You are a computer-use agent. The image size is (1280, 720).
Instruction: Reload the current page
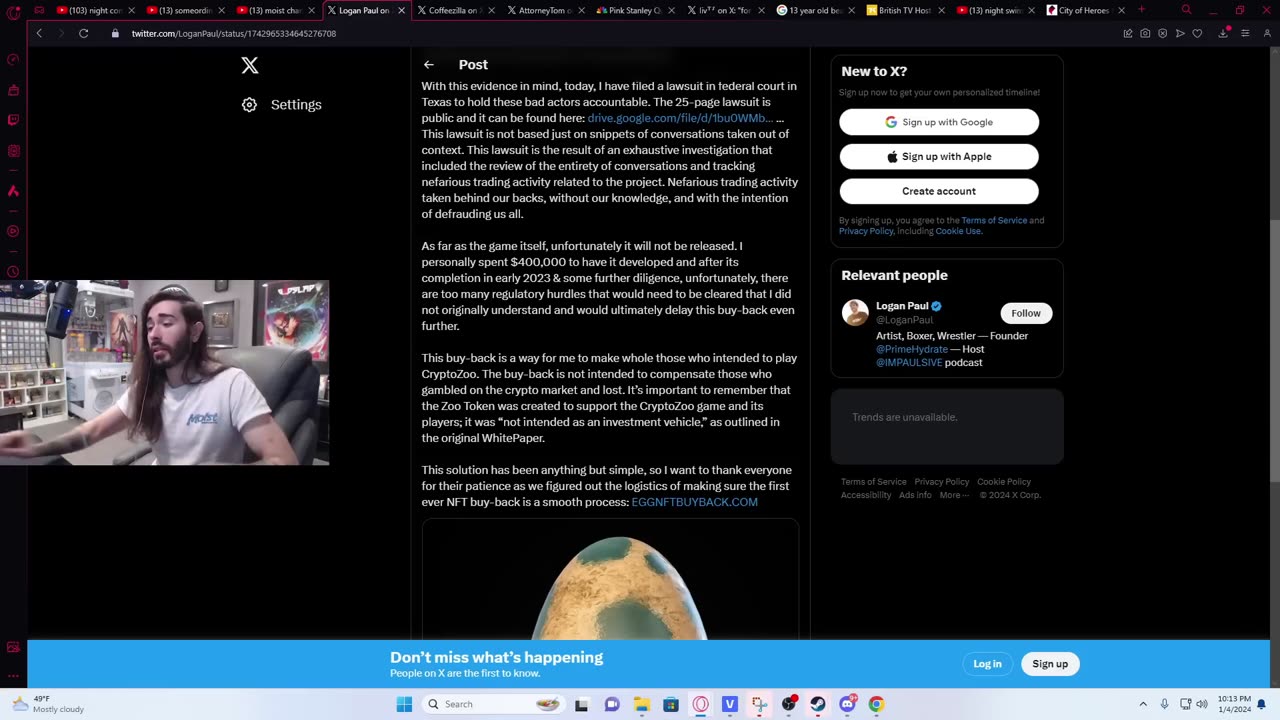coord(84,33)
